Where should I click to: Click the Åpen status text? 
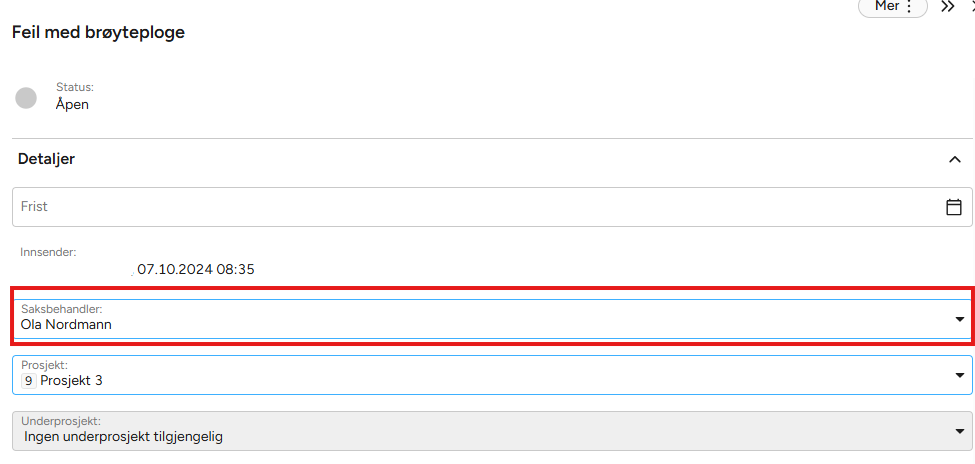[x=72, y=104]
